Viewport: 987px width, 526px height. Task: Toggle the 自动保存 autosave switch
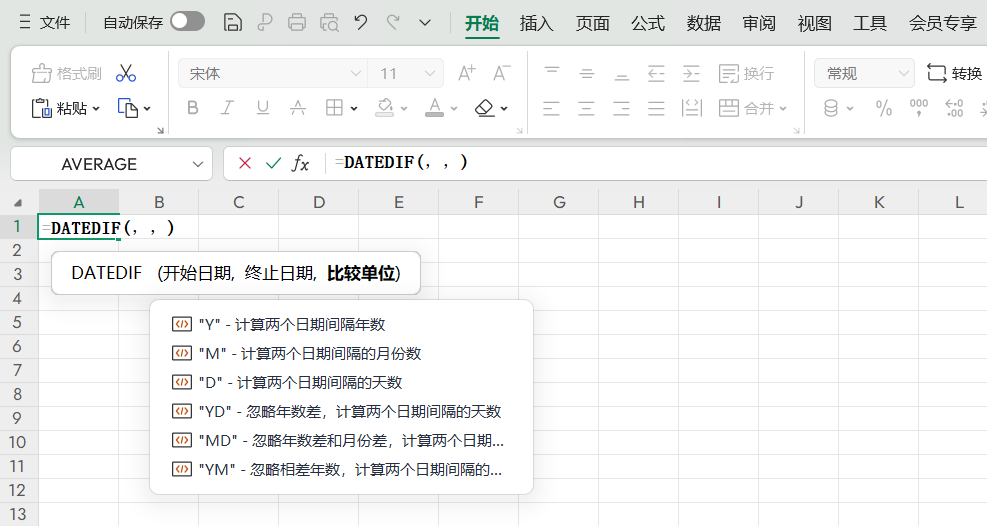(187, 22)
